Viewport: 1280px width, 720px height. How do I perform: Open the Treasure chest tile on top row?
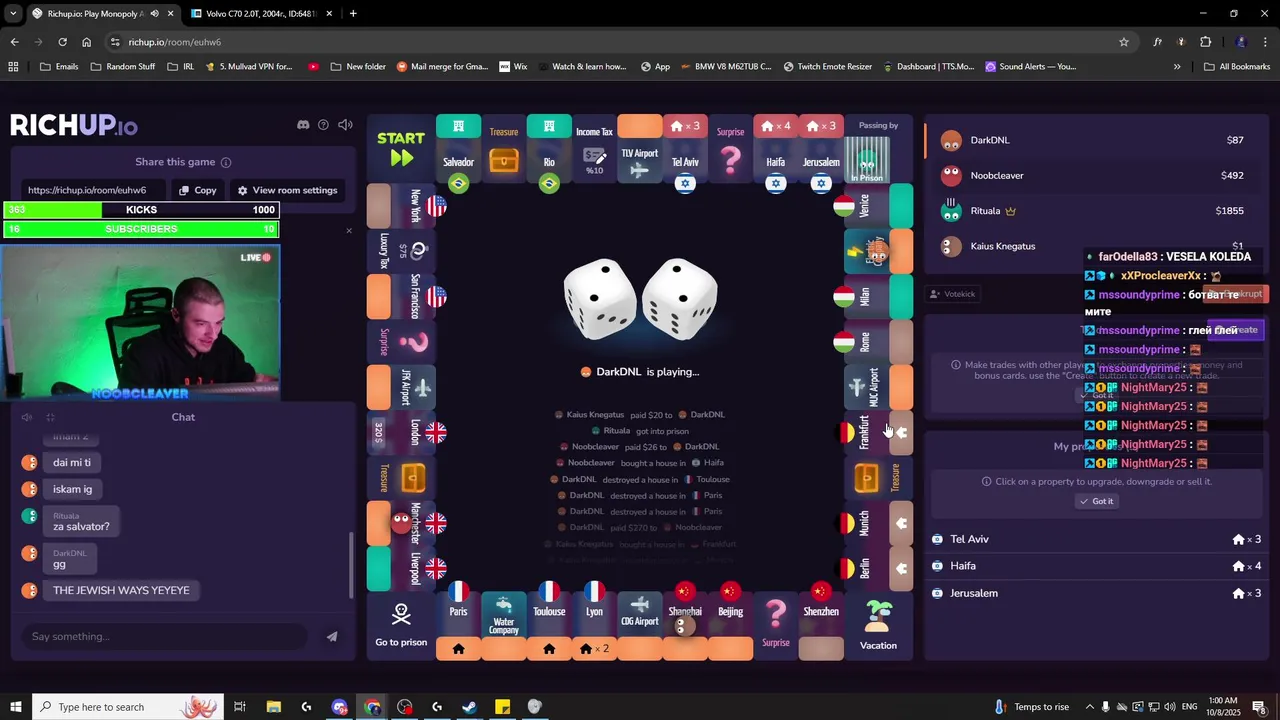504,149
